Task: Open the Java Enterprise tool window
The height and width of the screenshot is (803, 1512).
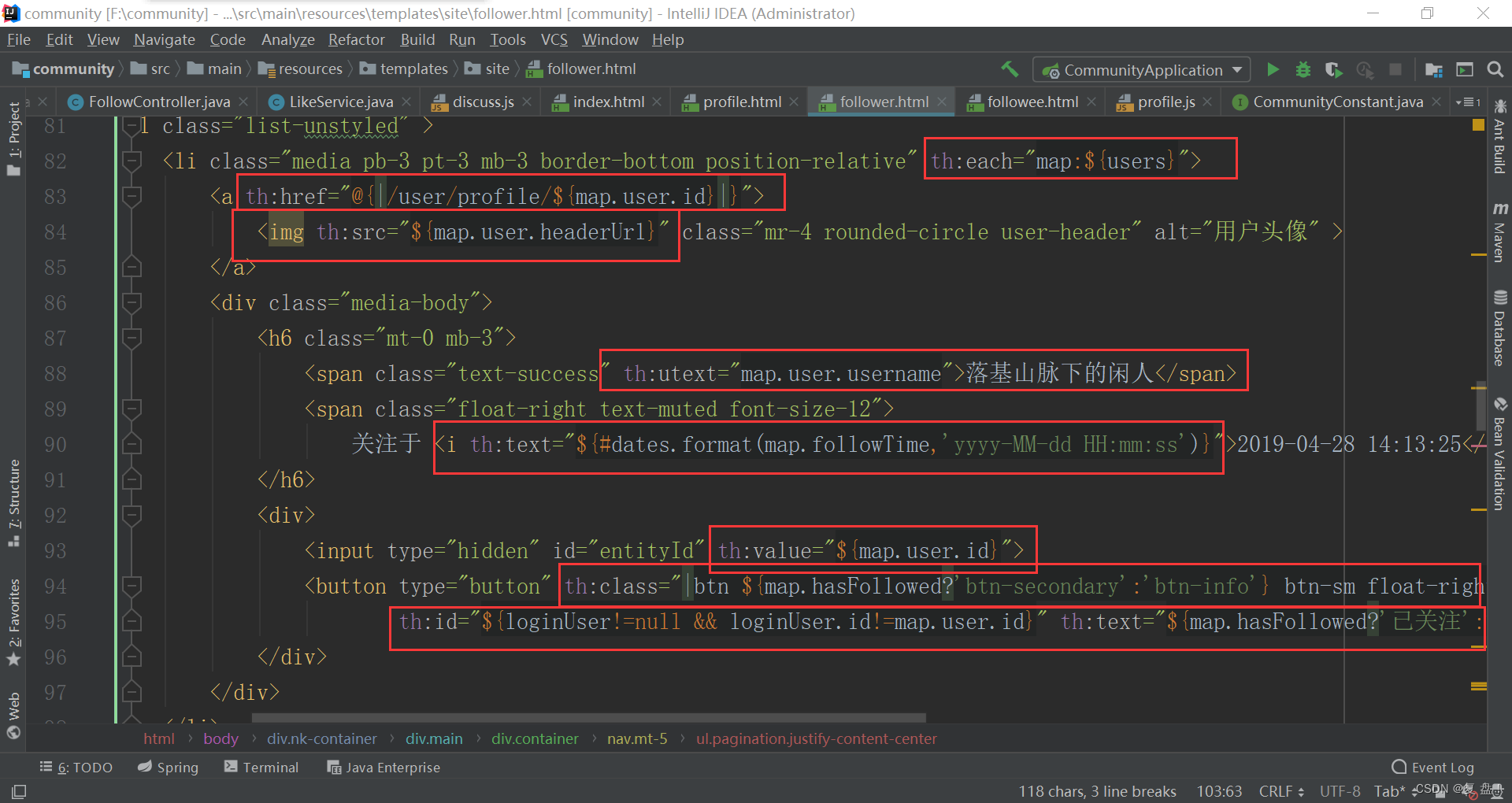Action: [384, 767]
